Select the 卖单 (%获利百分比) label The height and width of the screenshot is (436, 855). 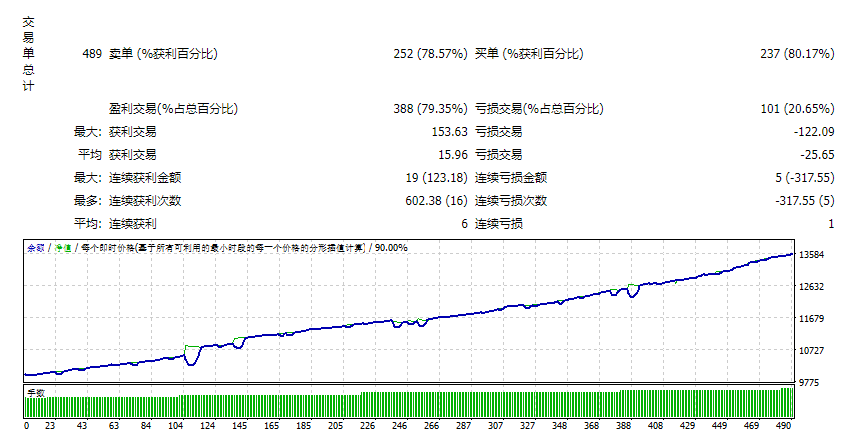[163, 54]
